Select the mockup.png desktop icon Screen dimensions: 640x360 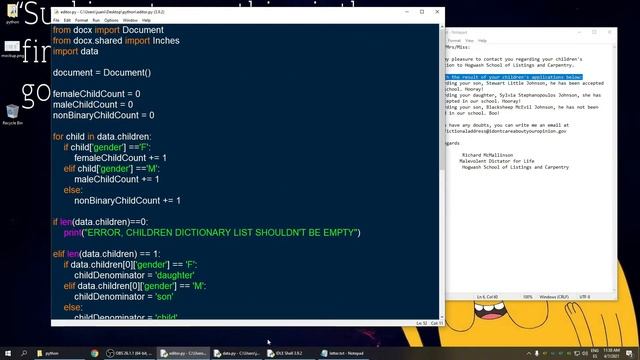[x=12, y=49]
